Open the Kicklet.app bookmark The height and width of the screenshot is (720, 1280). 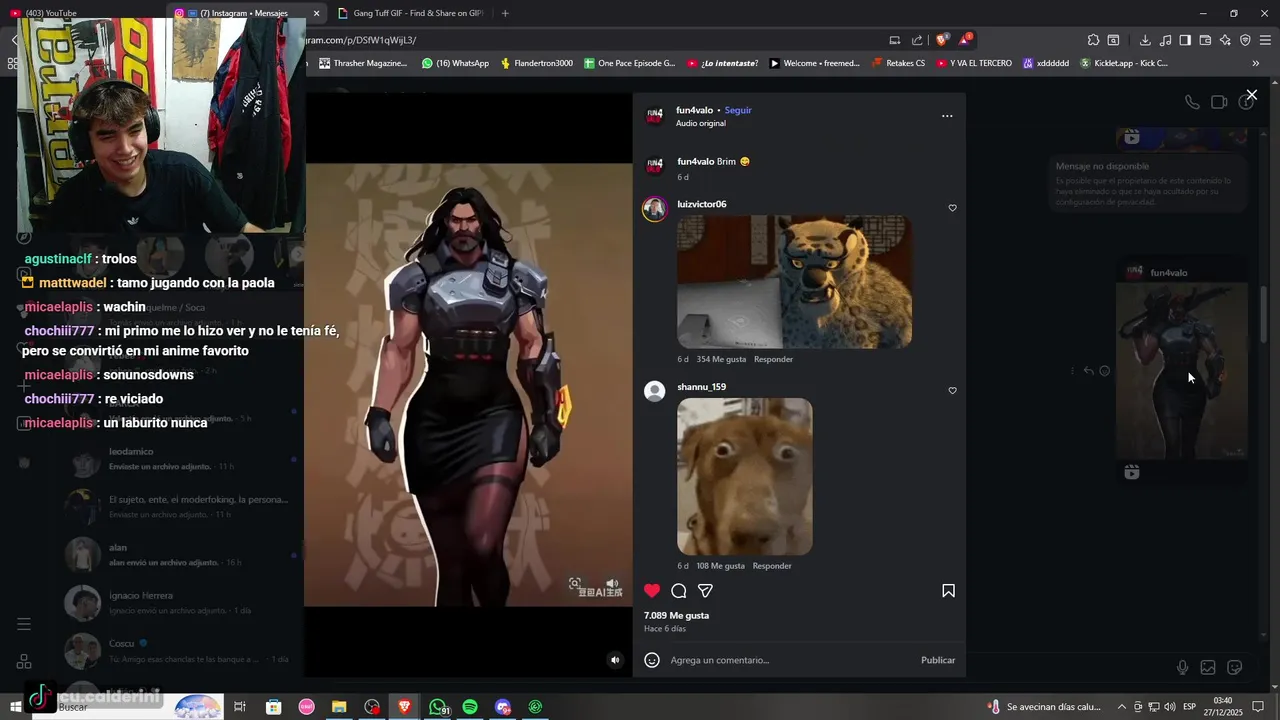[1123, 63]
